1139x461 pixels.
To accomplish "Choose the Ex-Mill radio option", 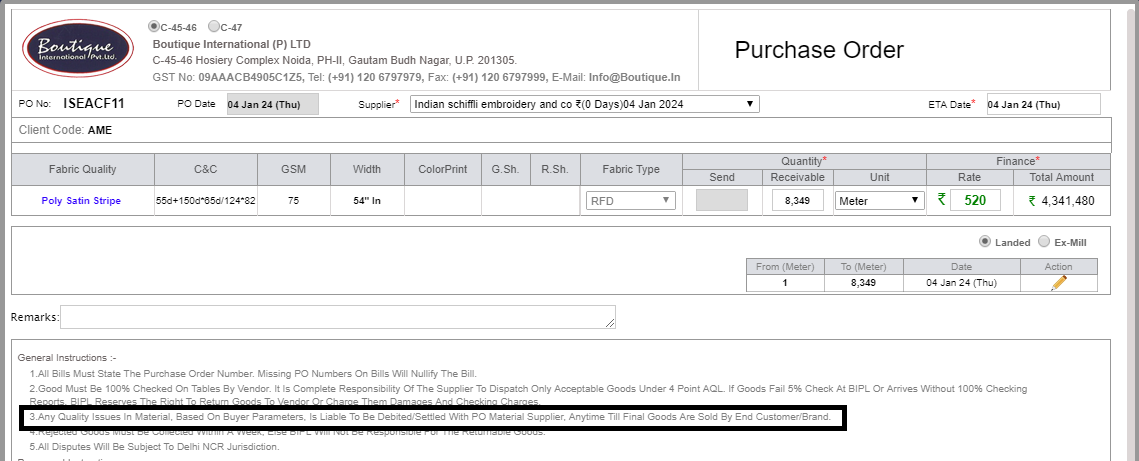I will 1044,242.
